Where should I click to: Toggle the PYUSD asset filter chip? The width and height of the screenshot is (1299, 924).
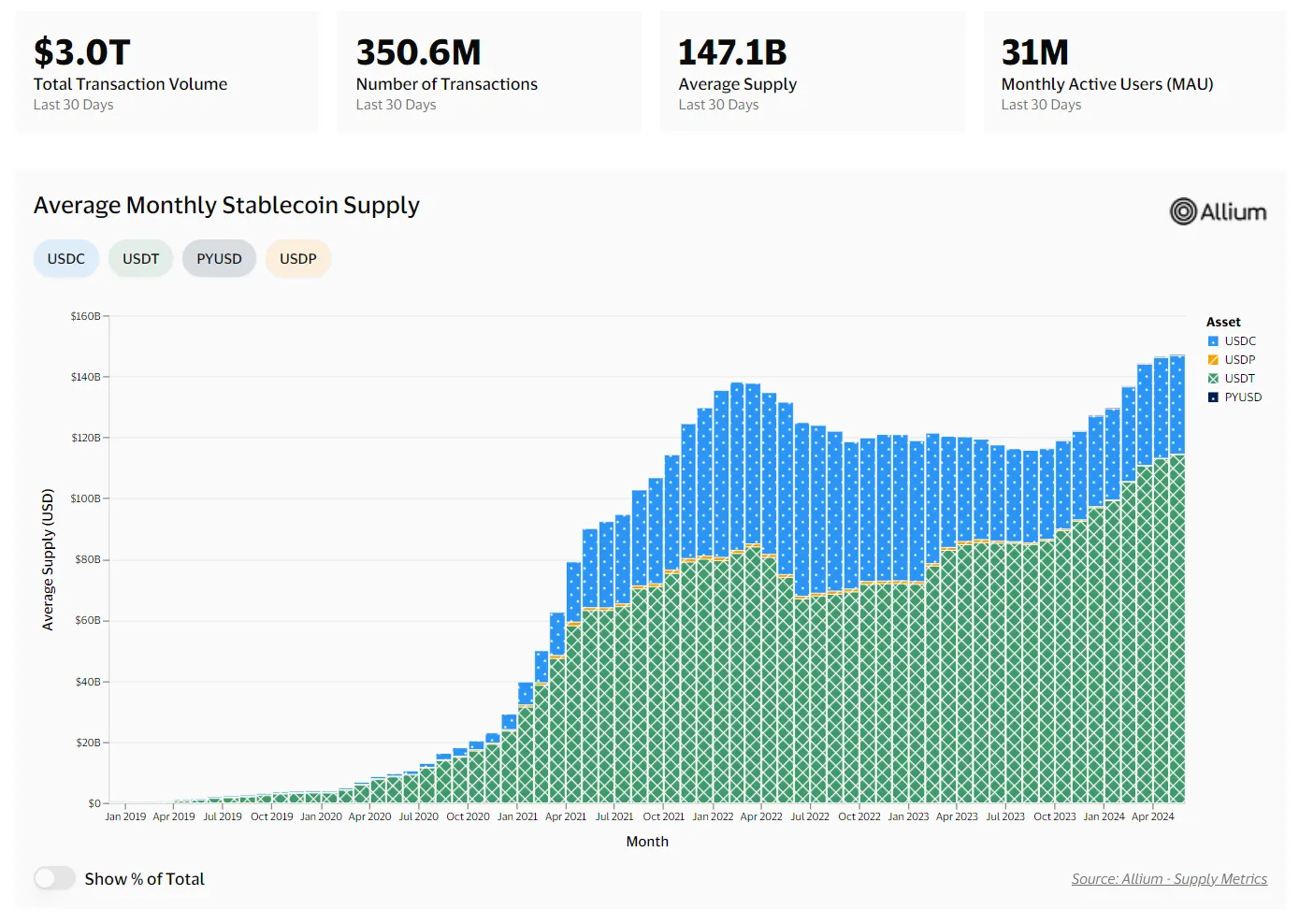219,259
